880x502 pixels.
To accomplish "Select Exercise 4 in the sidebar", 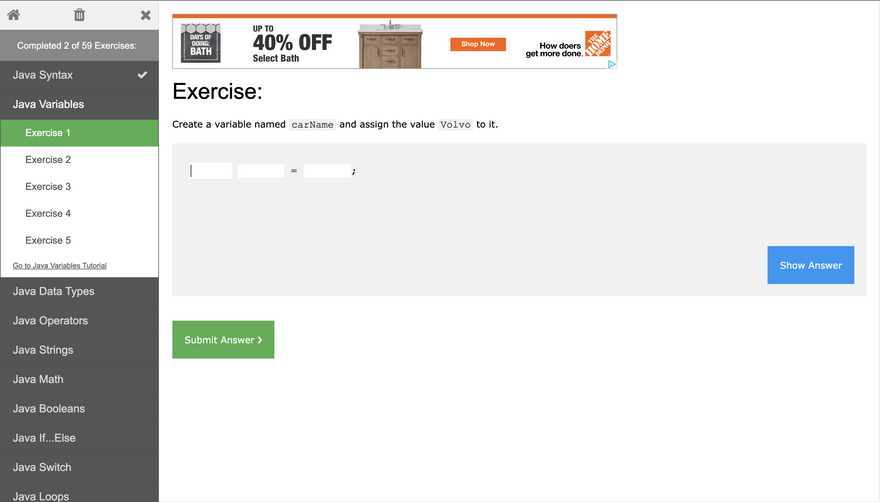I will [79, 213].
